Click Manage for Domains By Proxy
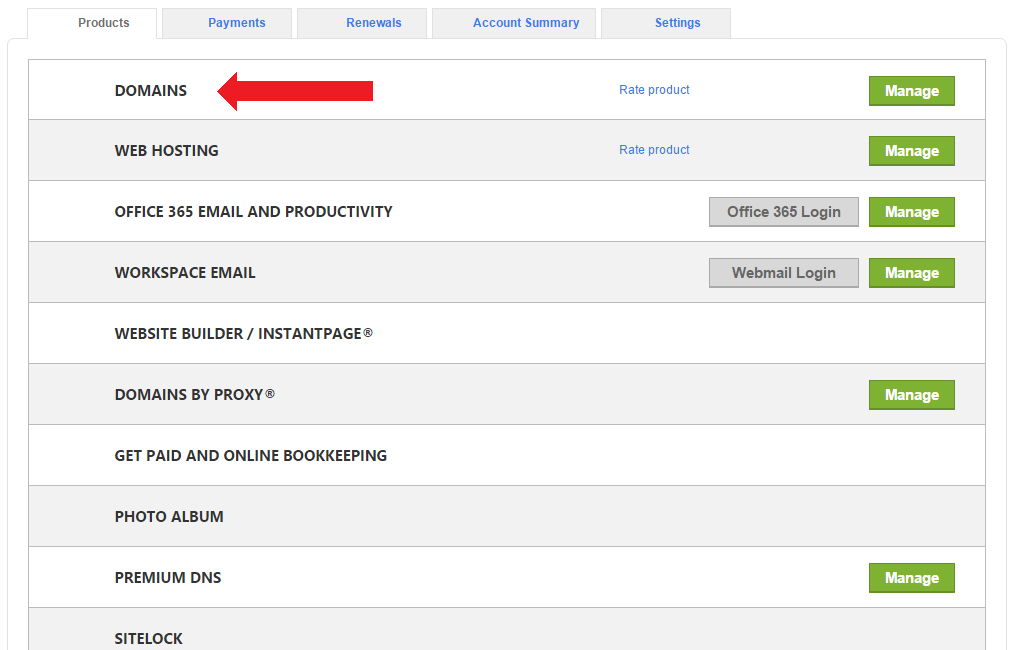 click(911, 395)
